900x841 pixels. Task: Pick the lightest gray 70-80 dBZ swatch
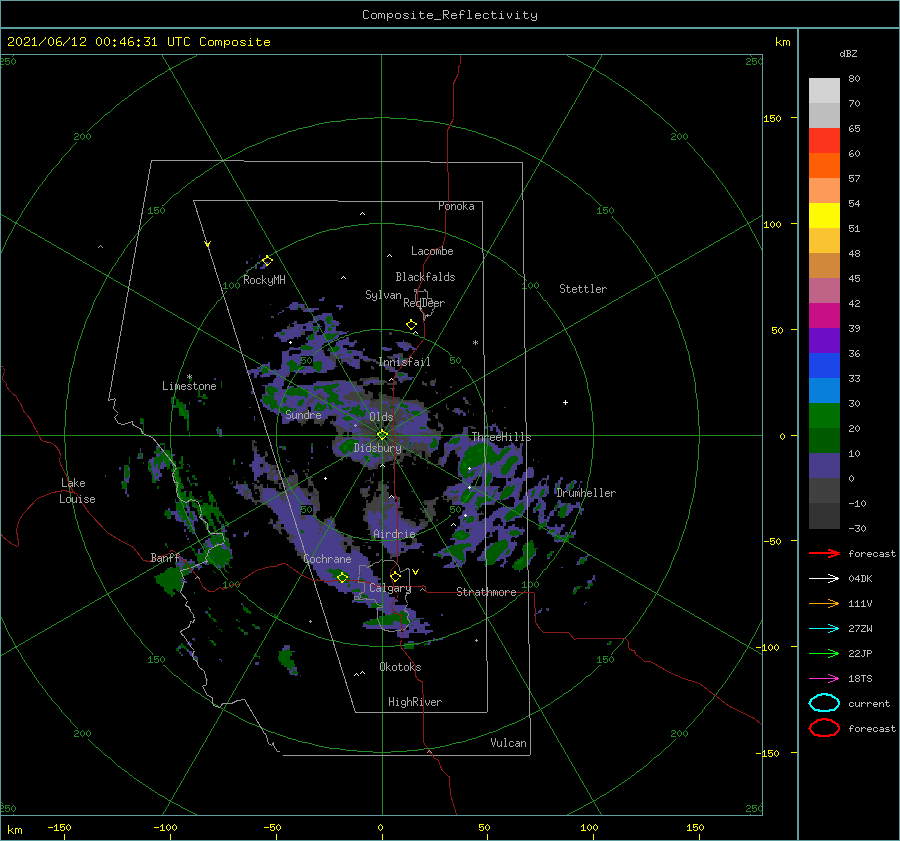[x=824, y=91]
